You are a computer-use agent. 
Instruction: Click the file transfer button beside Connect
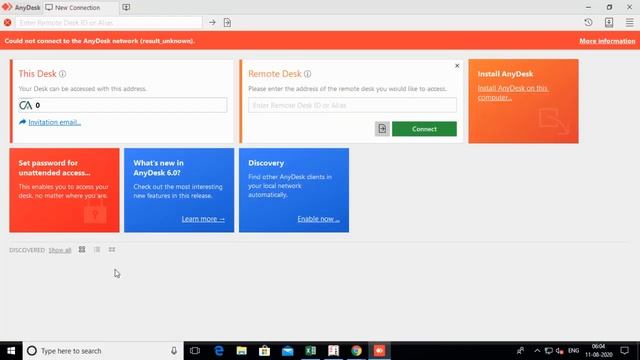tap(382, 129)
